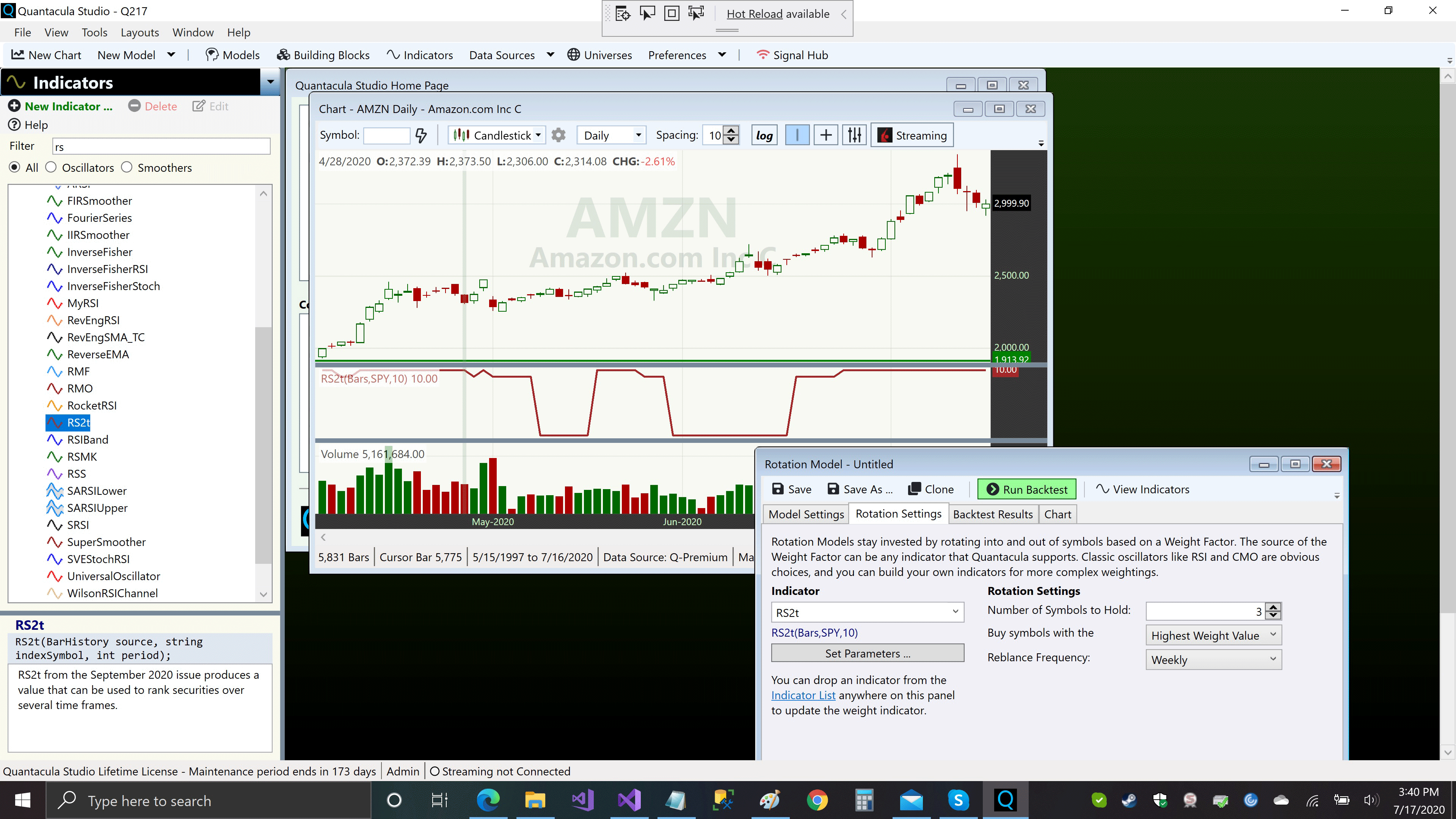The image size is (1456, 819).
Task: Expand the Data Sources dropdown arrow
Action: (x=551, y=55)
